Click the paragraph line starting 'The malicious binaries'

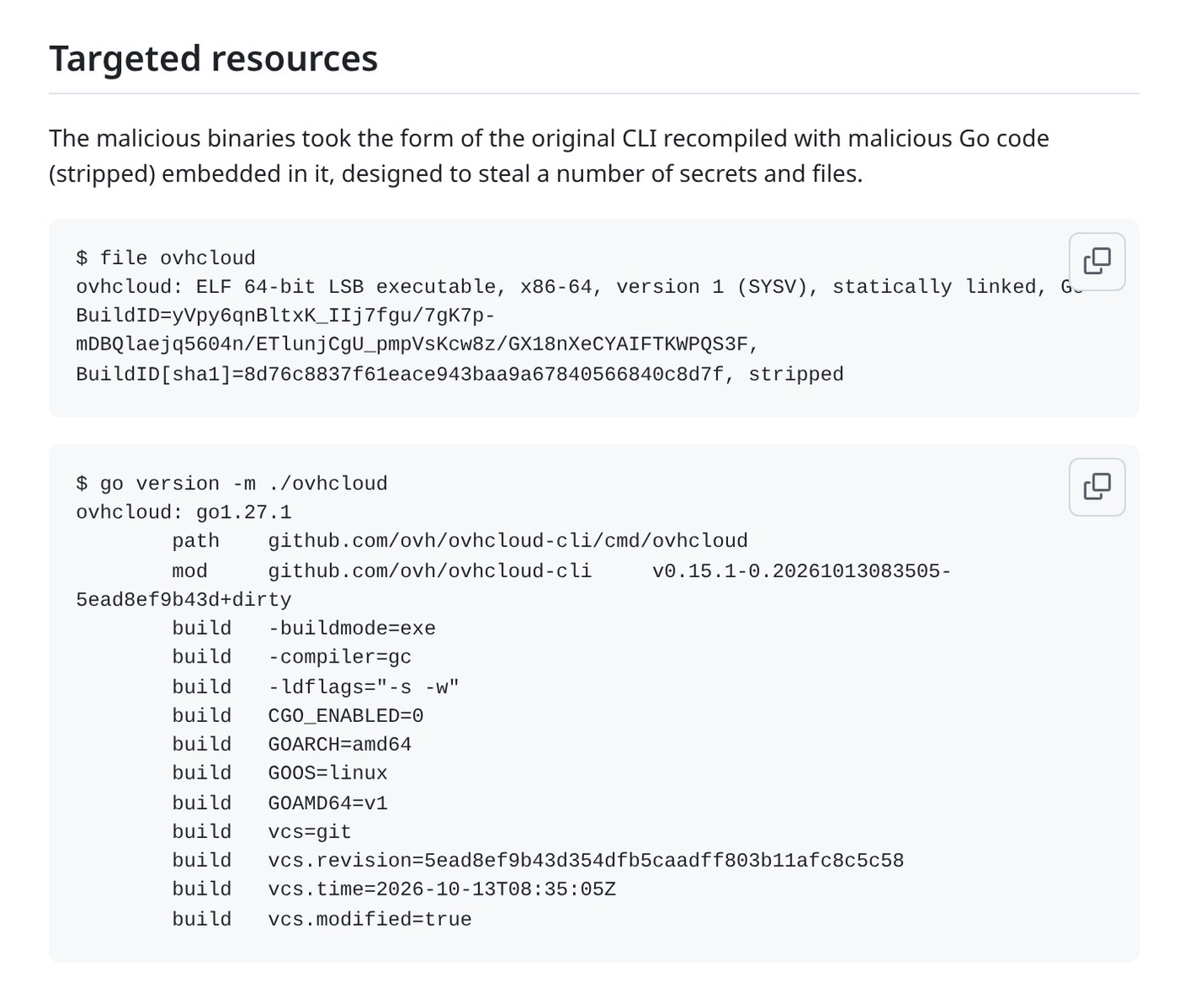pos(549,138)
